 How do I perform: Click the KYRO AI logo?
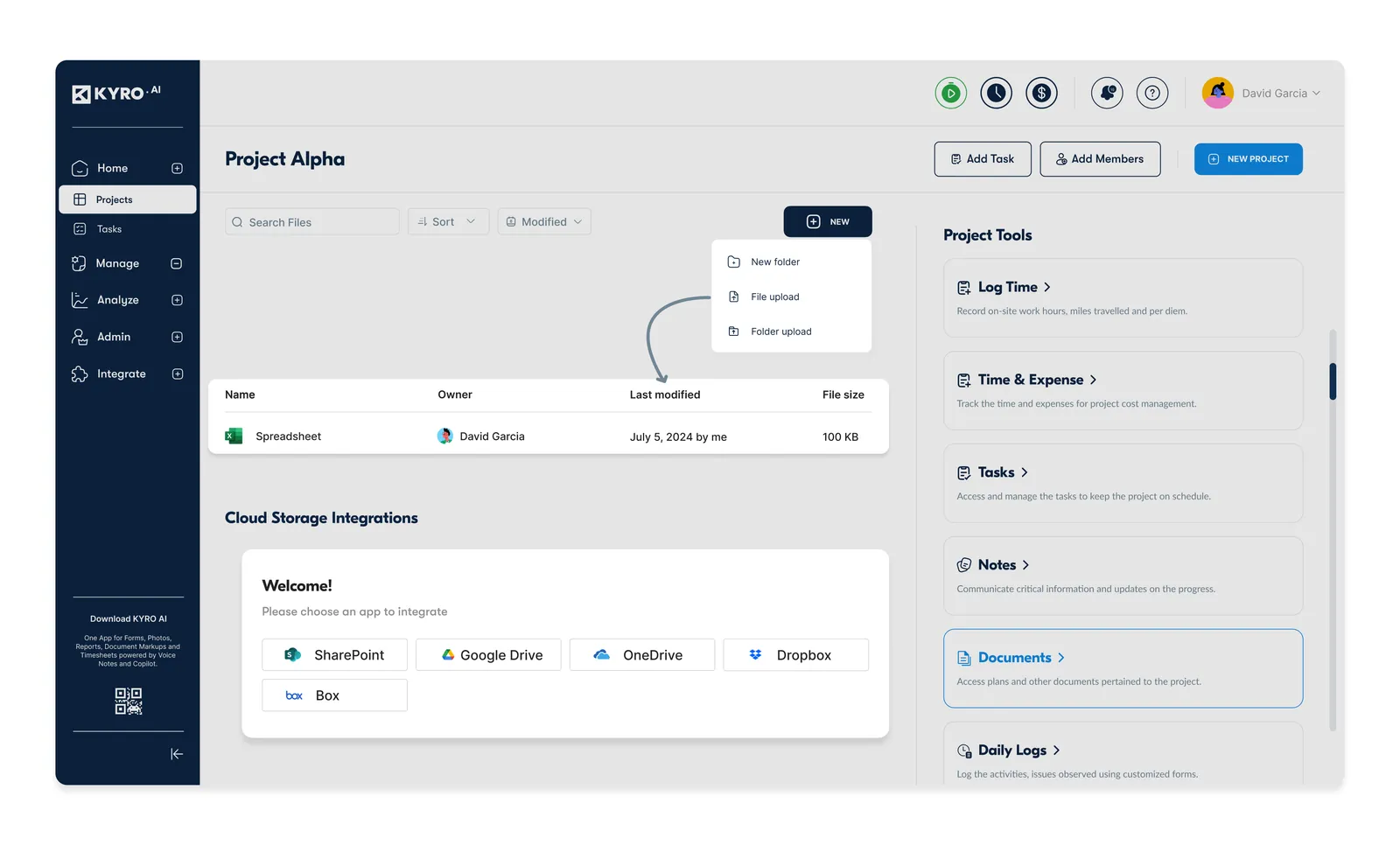coord(116,93)
